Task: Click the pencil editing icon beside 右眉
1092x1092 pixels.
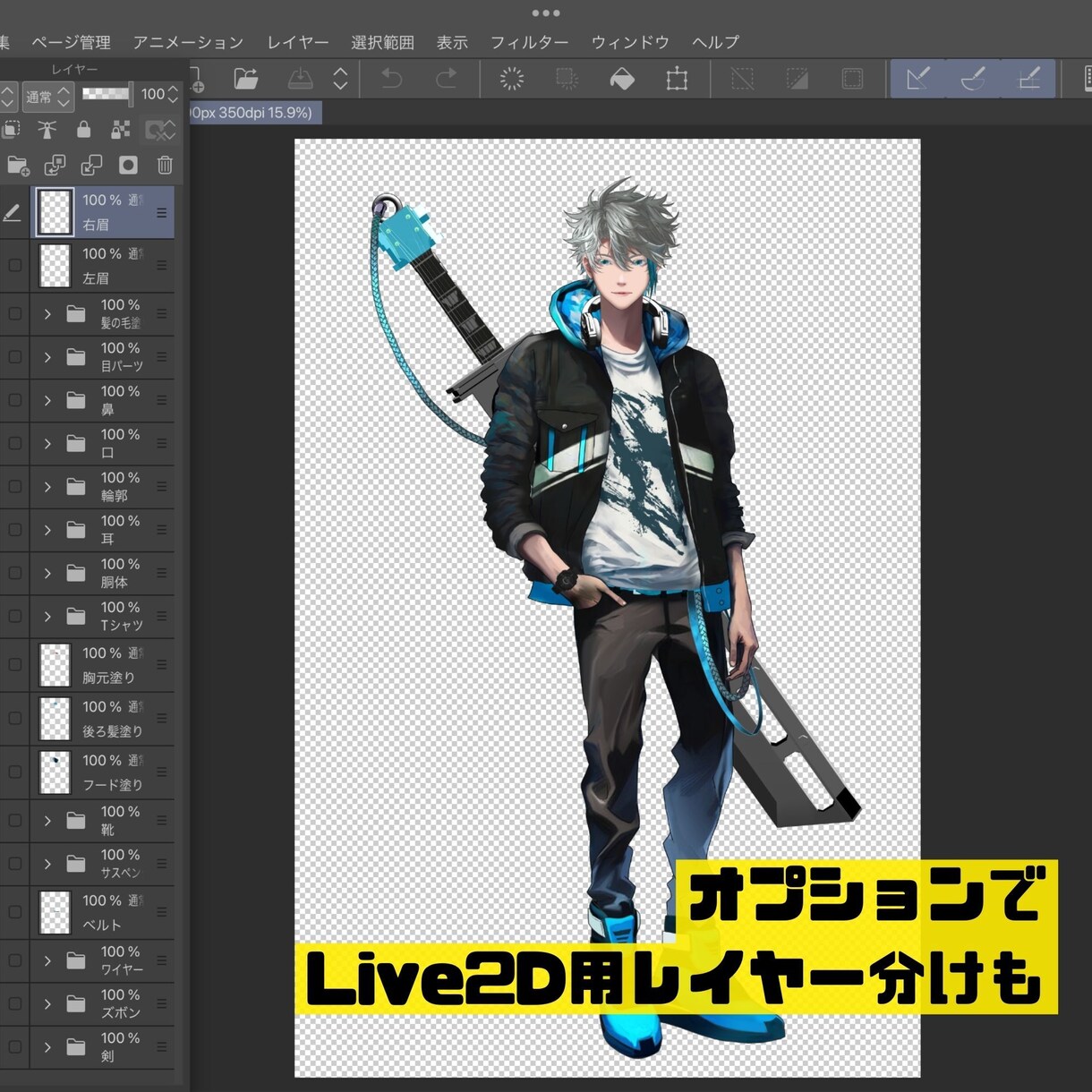Action: tap(12, 213)
